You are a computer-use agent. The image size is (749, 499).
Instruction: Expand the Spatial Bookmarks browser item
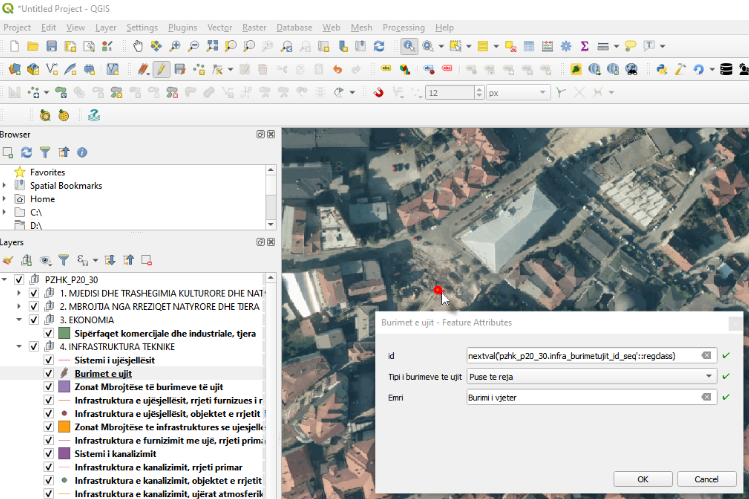coord(6,185)
